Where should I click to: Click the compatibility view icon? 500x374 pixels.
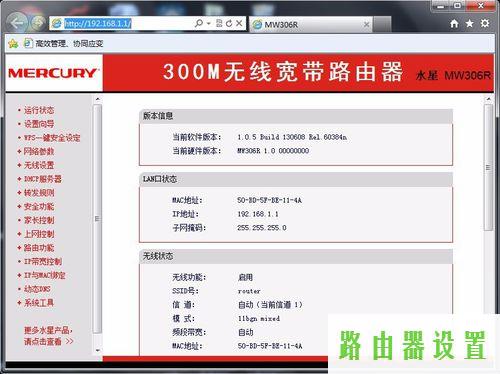pyautogui.click(x=219, y=23)
